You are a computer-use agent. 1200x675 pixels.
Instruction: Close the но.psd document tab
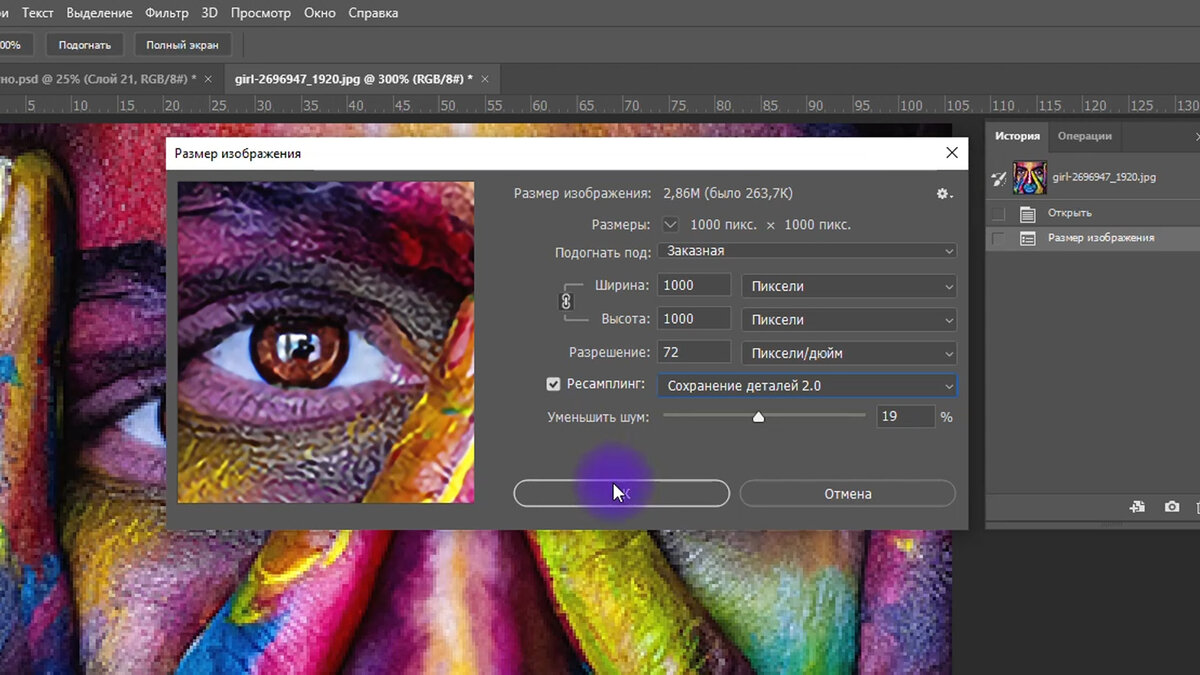tap(208, 78)
